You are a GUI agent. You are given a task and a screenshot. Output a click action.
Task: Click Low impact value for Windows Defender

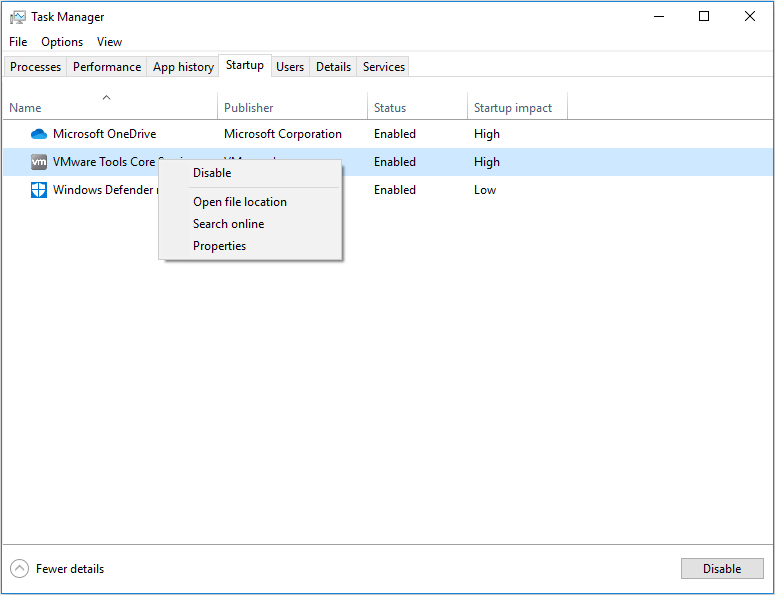point(485,190)
